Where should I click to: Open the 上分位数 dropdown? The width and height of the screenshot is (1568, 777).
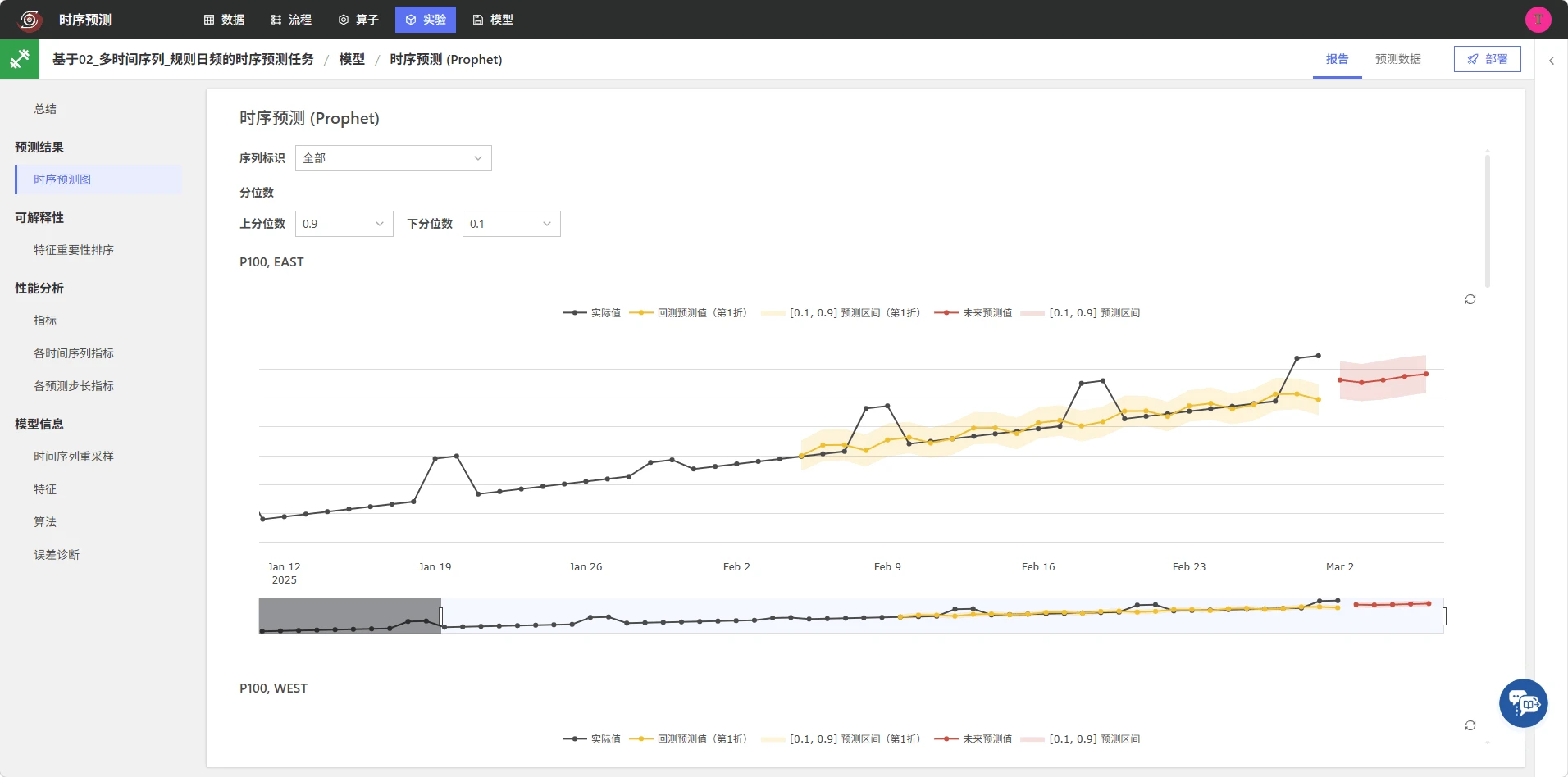pos(344,224)
